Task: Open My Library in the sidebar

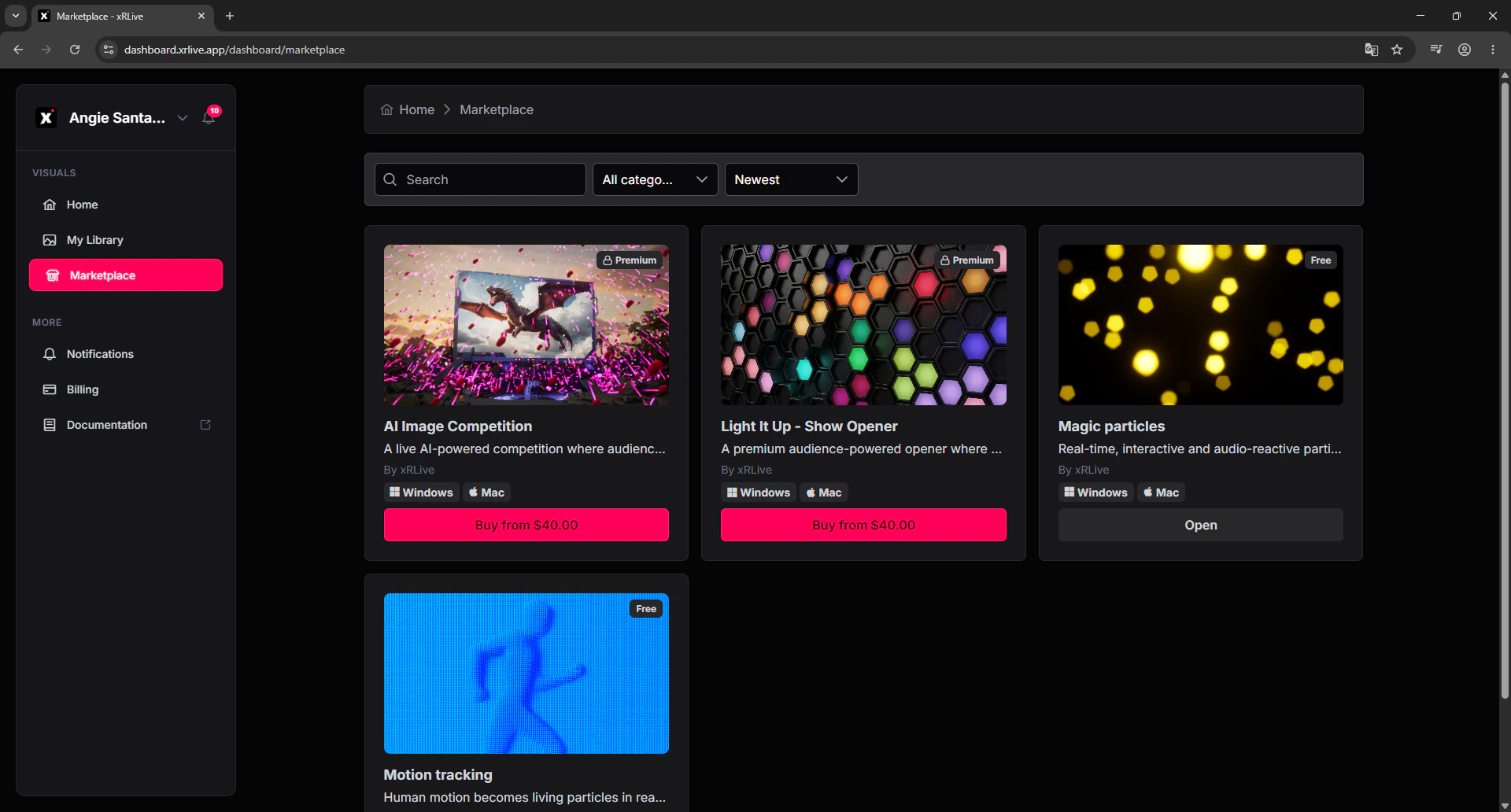Action: (126, 240)
